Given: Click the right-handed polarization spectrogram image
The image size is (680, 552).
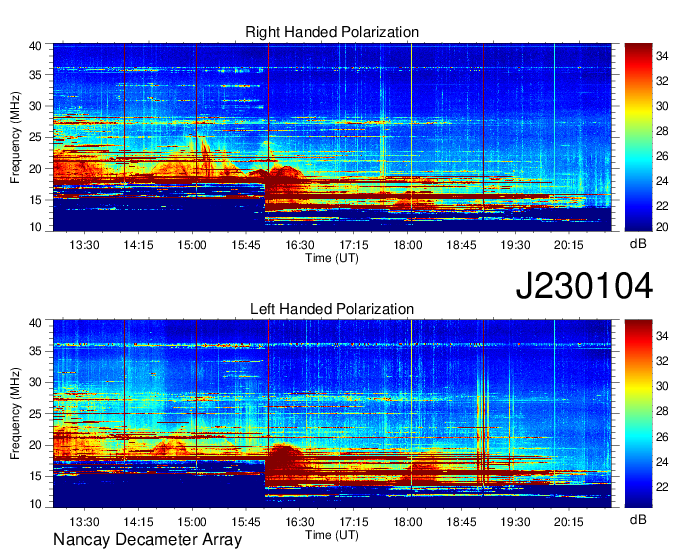Looking at the screenshot, I should pos(332,137).
